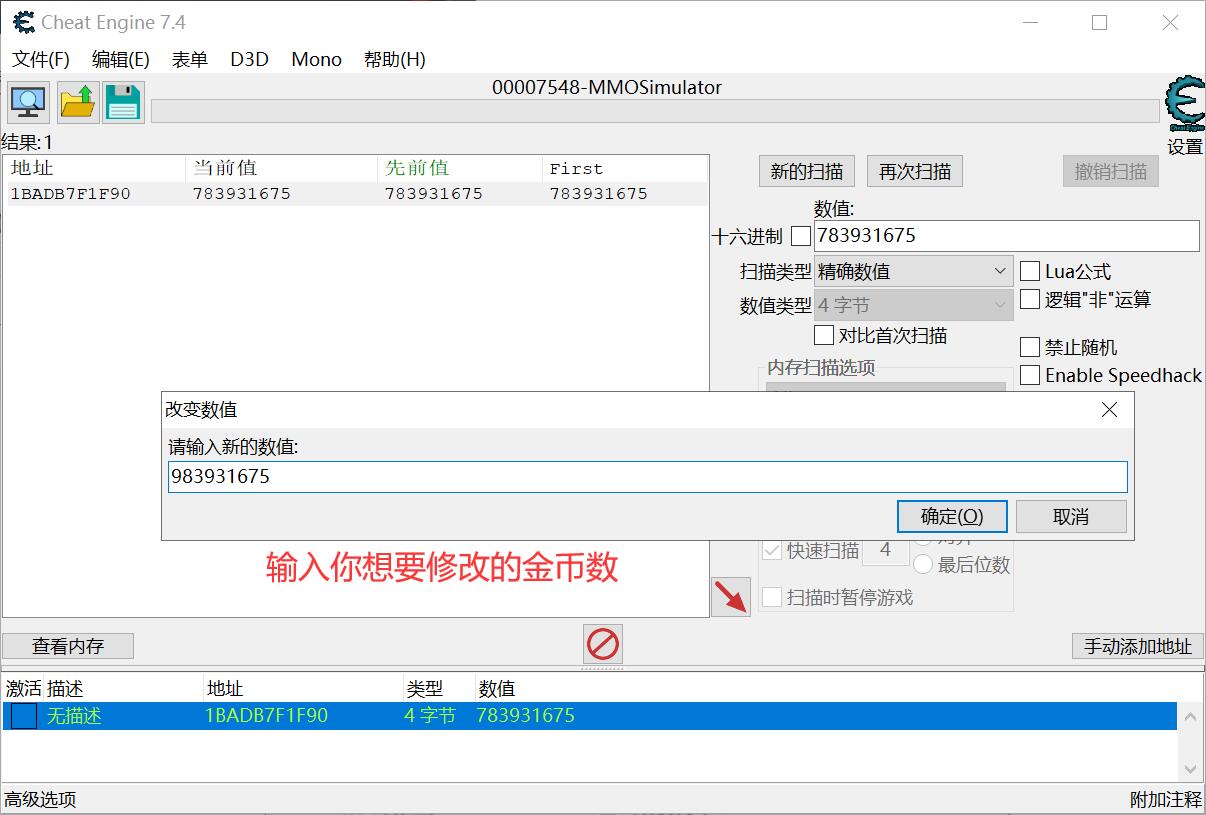Open the 文件(F) menu
The image size is (1206, 815).
click(41, 59)
